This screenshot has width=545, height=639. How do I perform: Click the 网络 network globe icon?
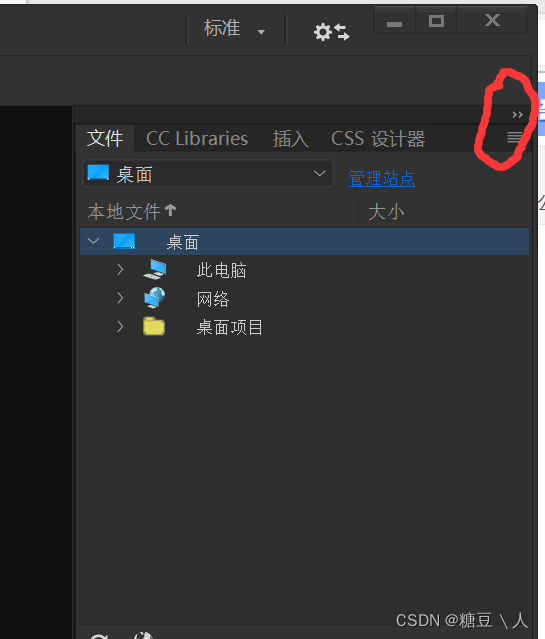[155, 298]
